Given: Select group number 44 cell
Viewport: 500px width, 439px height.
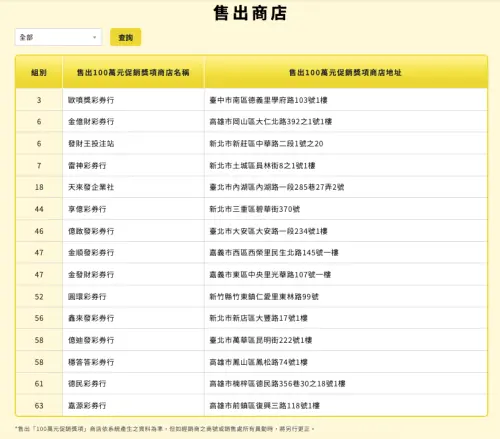Looking at the screenshot, I should 39,209.
